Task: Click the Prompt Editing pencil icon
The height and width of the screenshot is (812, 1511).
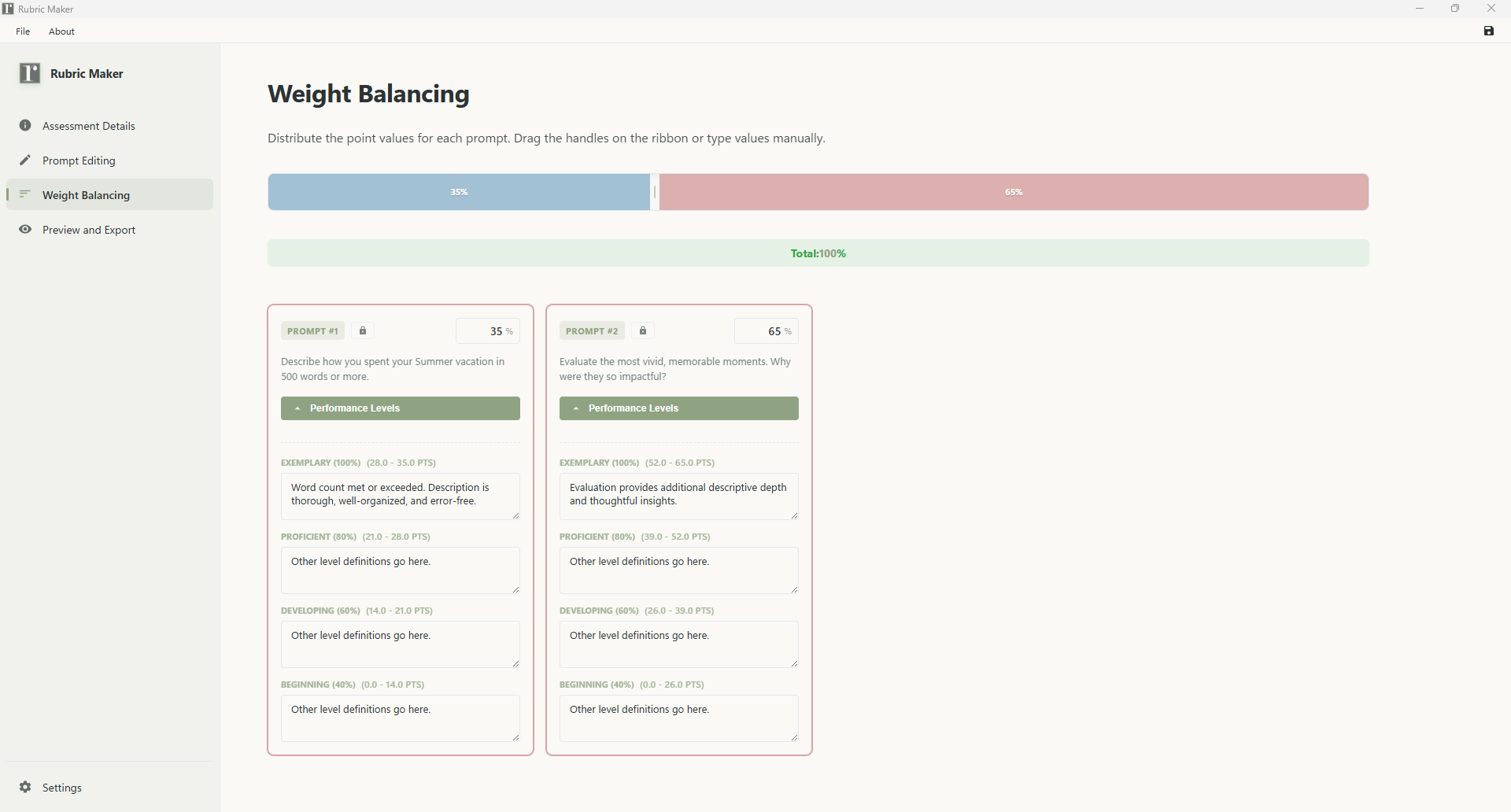Action: pos(25,160)
